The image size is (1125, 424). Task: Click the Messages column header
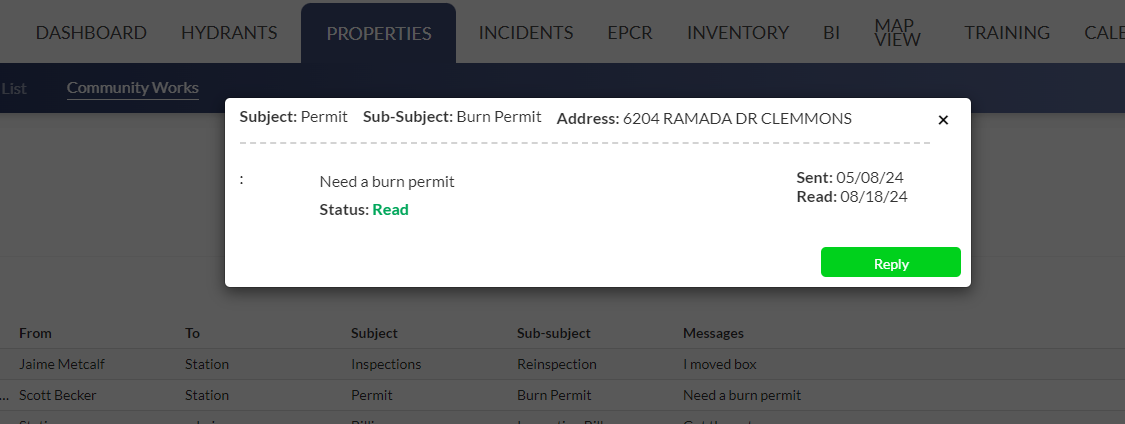(713, 333)
